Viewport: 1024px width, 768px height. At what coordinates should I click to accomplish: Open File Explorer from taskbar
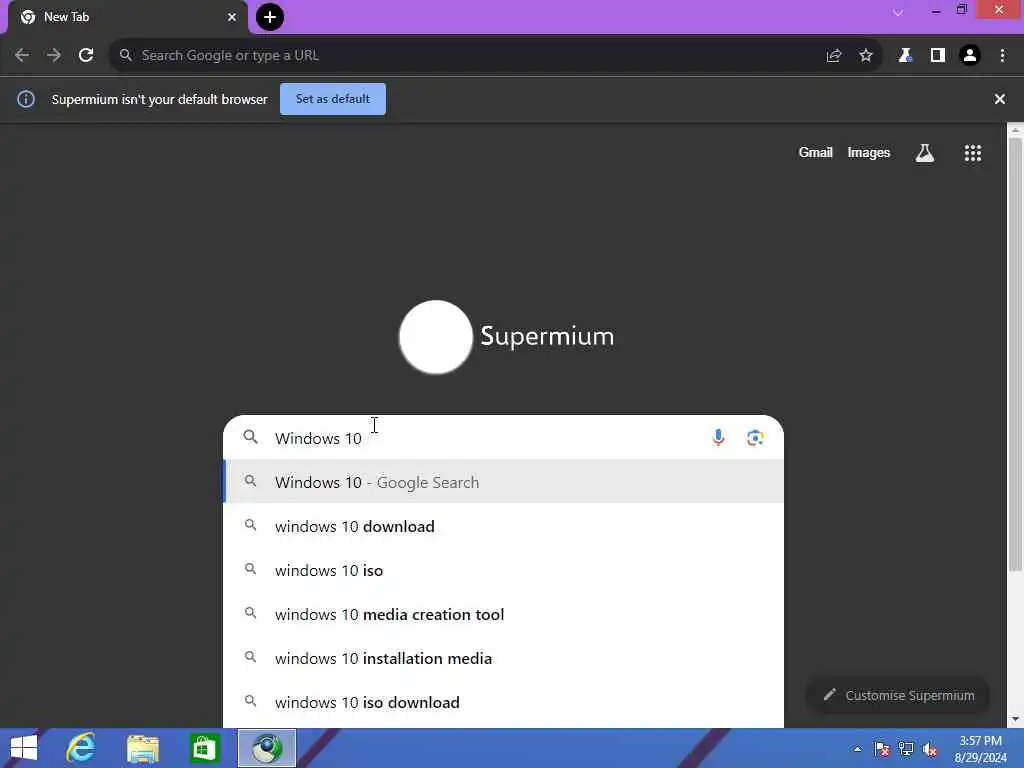coord(143,748)
